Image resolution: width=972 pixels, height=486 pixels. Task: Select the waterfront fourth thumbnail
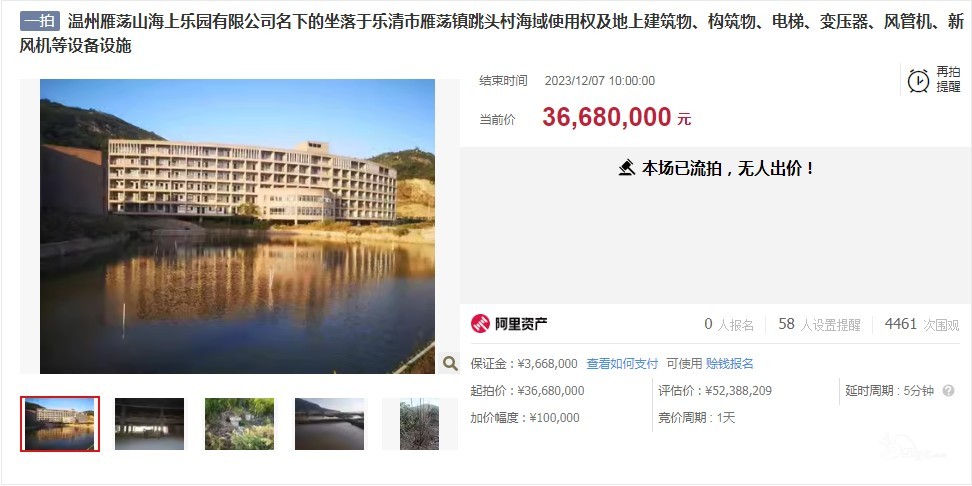click(x=329, y=424)
